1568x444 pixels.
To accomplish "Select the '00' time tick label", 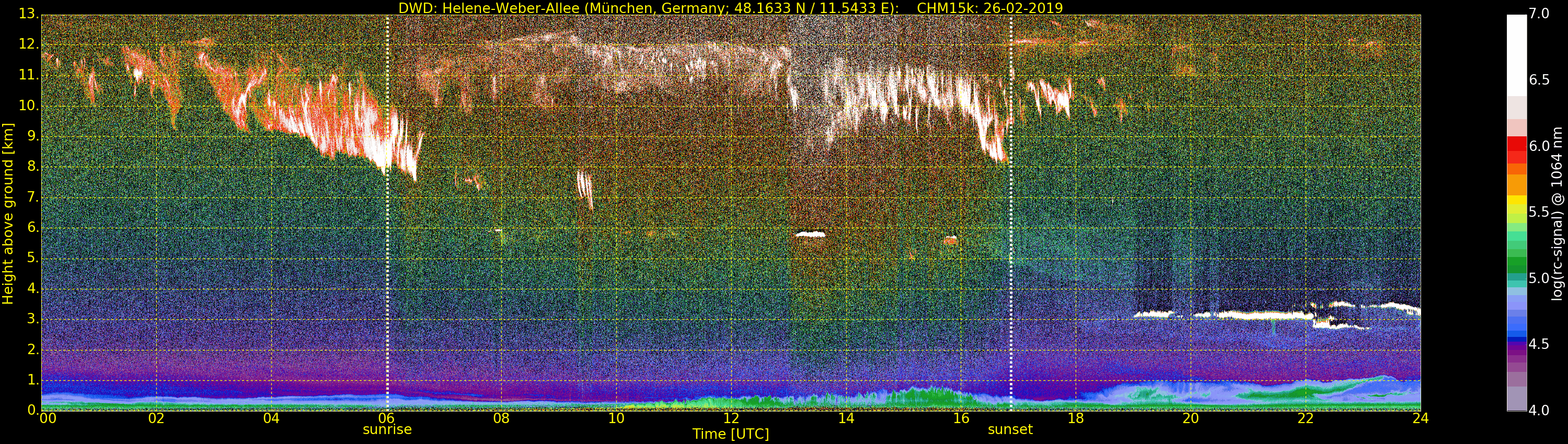I will (47, 418).
